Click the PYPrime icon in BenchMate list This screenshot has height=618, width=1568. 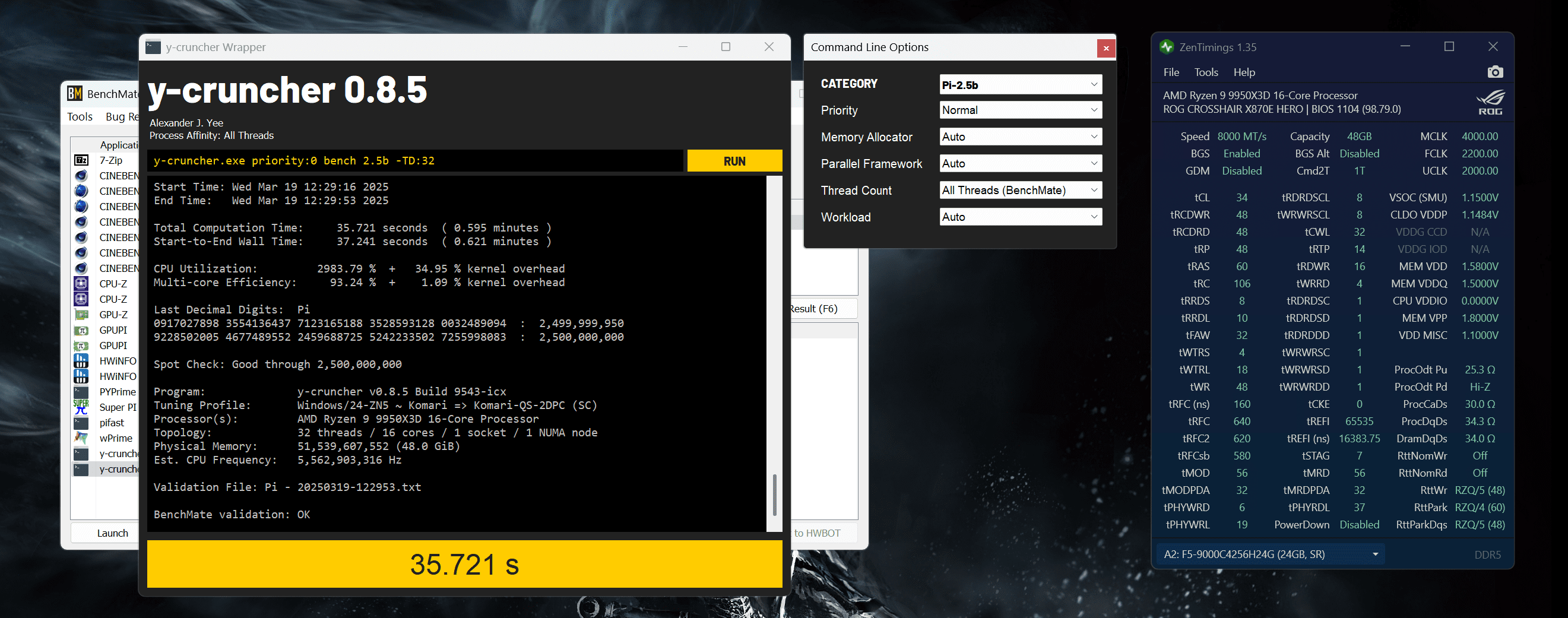[81, 392]
